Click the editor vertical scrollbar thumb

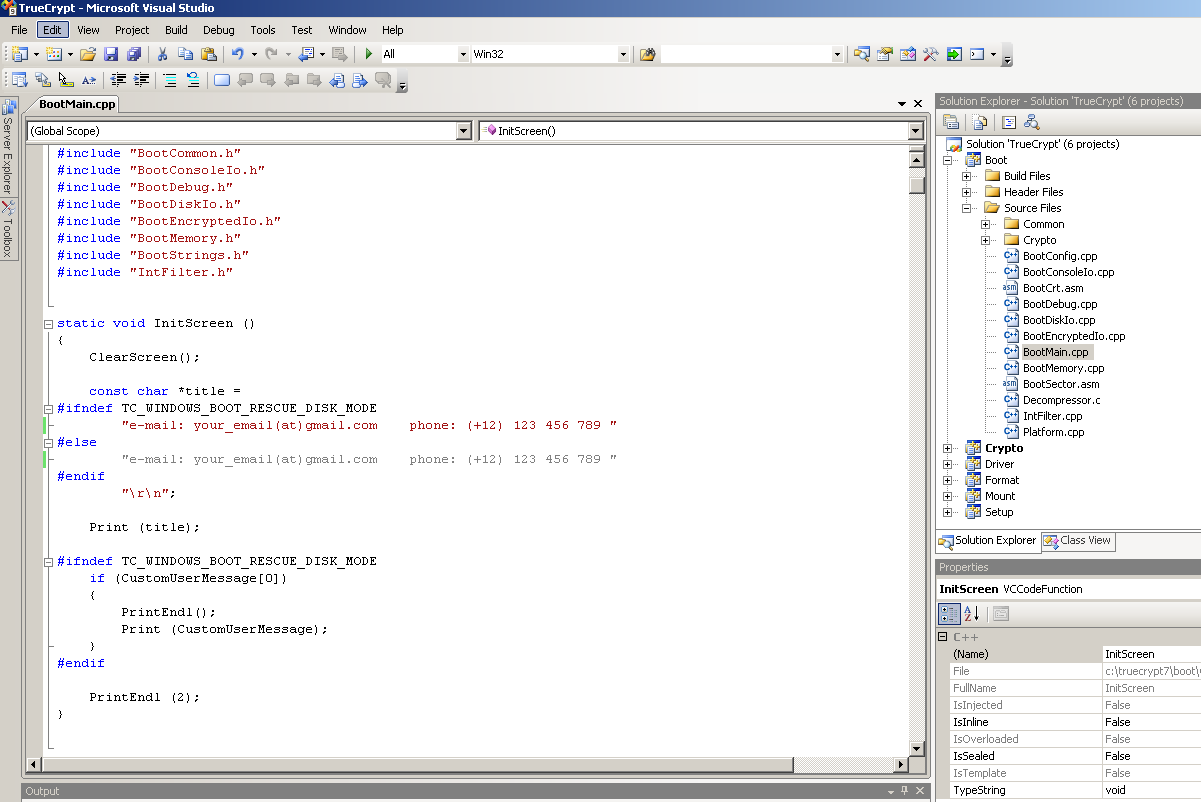pyautogui.click(x=917, y=184)
